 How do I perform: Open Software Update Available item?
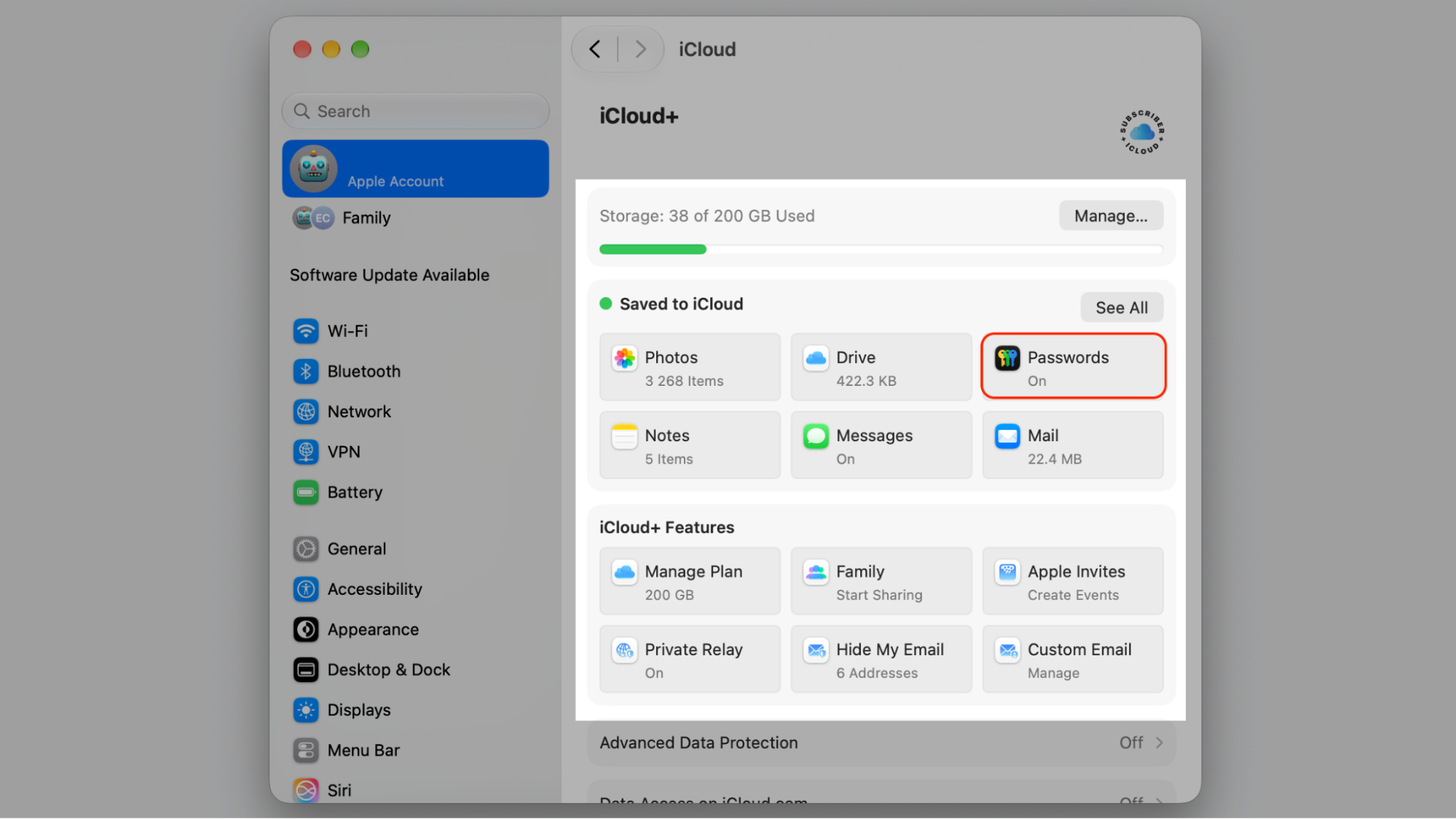tap(389, 275)
